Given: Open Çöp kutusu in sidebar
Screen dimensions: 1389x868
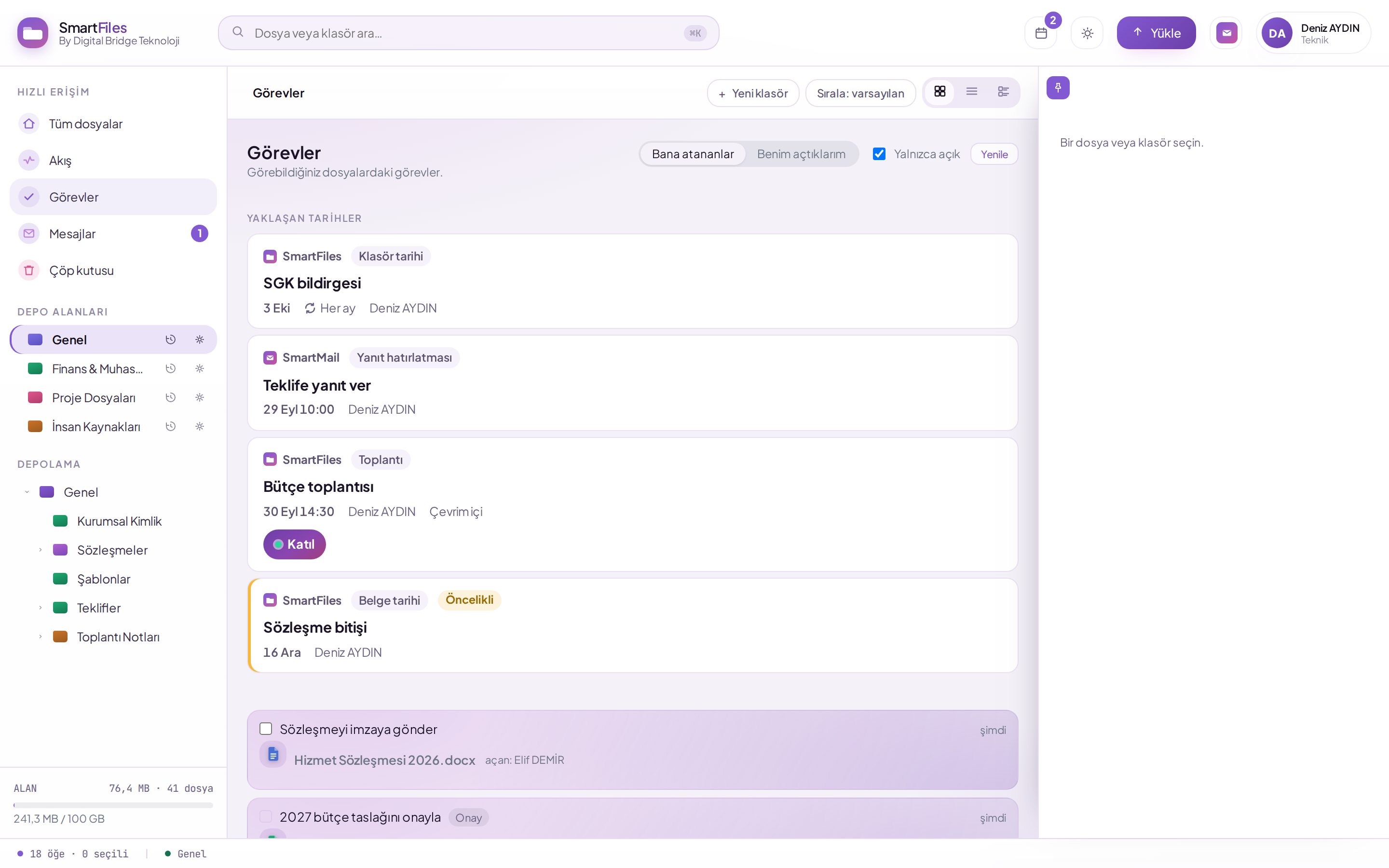Looking at the screenshot, I should tap(113, 271).
